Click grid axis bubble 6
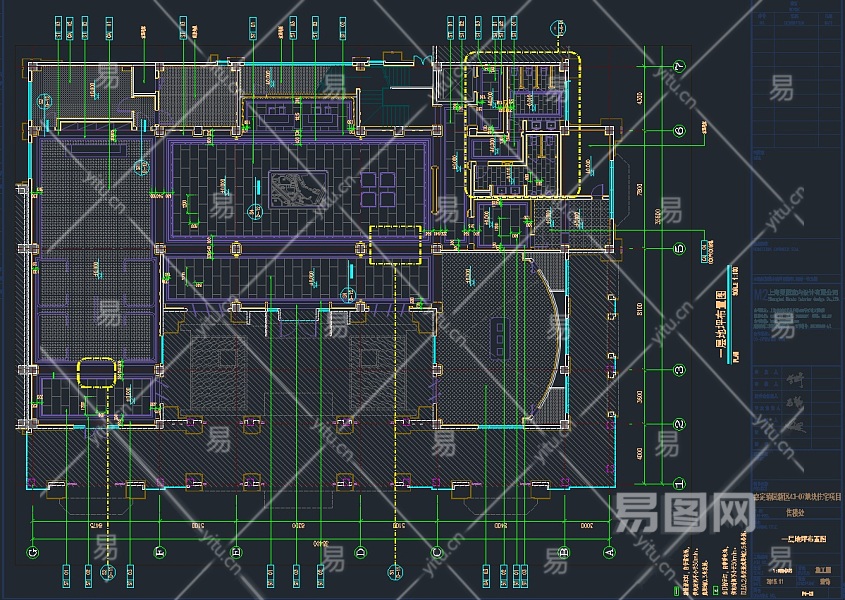Screen dimensions: 845x600 (x=680, y=130)
